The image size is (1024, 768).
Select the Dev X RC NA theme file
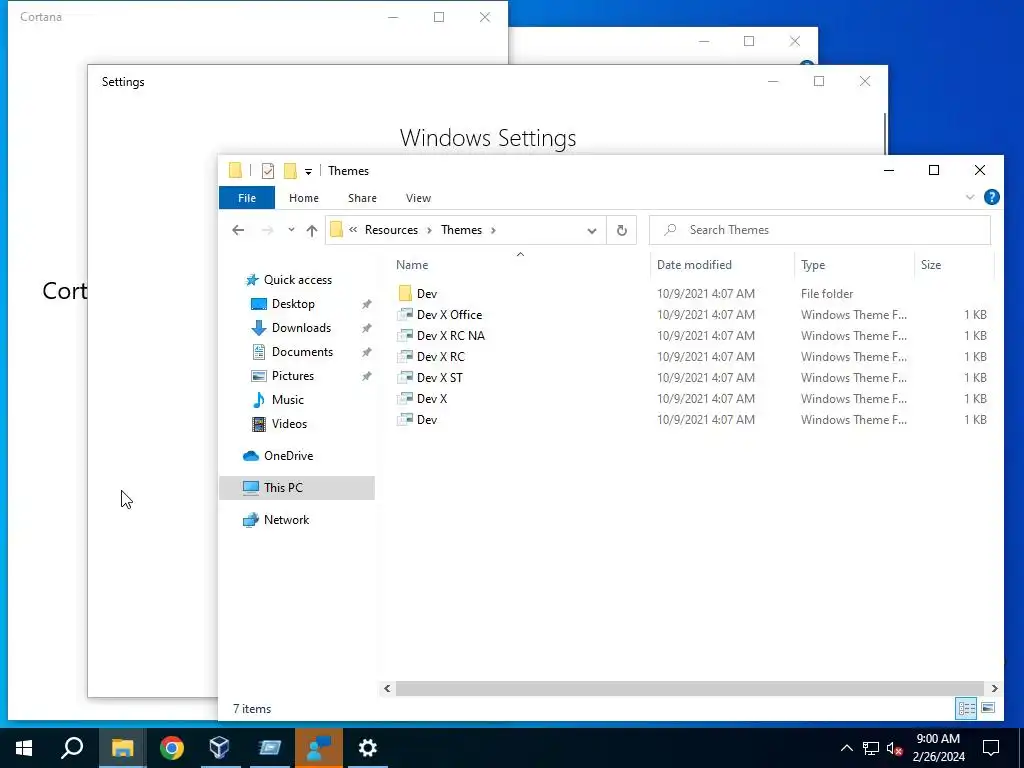click(451, 336)
